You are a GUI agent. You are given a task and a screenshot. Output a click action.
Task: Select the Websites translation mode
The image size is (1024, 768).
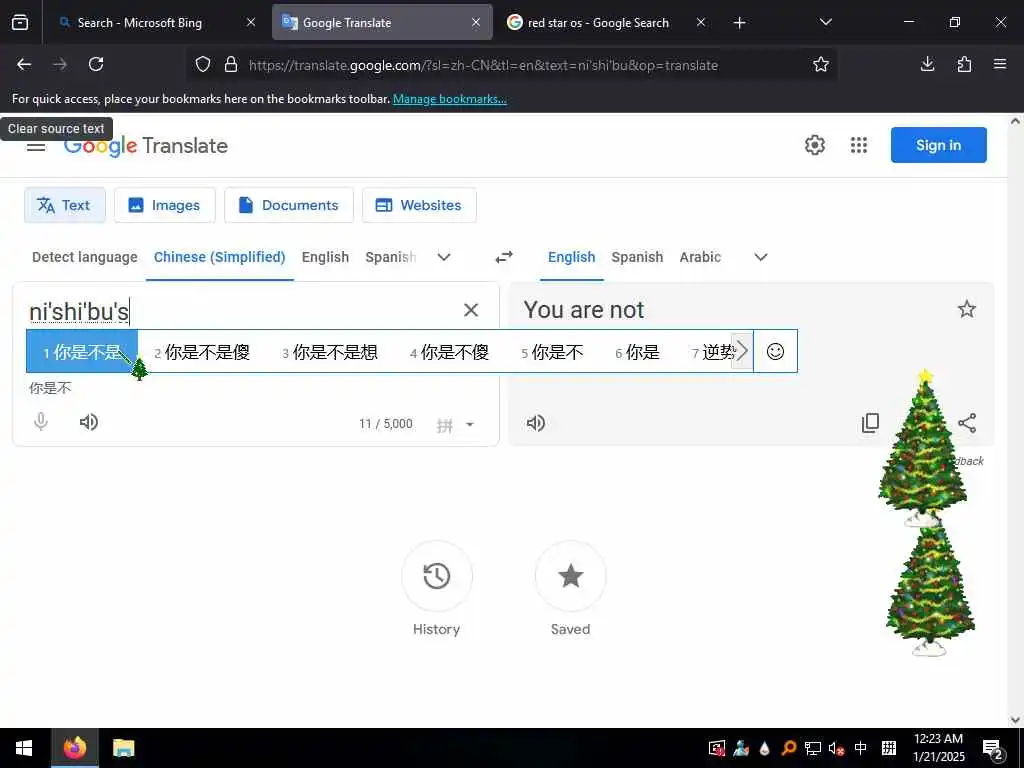[419, 205]
